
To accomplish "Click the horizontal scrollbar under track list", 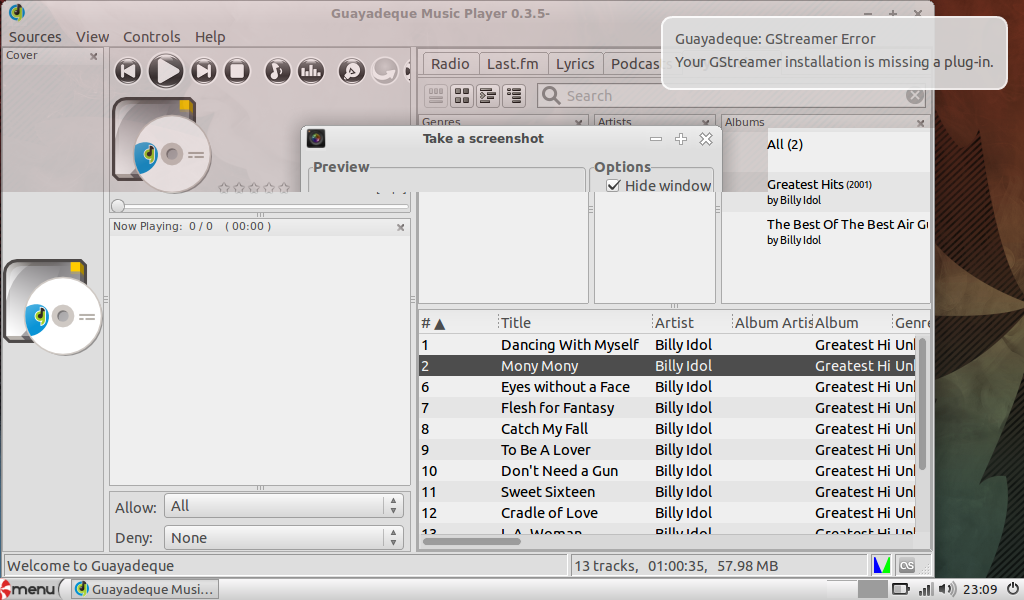I will [472, 541].
